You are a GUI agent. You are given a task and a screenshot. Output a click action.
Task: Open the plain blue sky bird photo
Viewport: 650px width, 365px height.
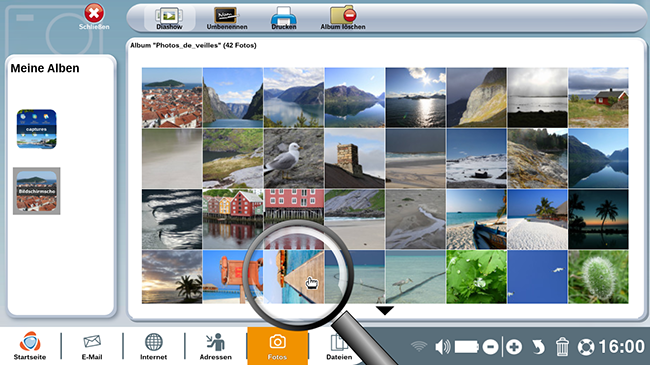coord(537,277)
